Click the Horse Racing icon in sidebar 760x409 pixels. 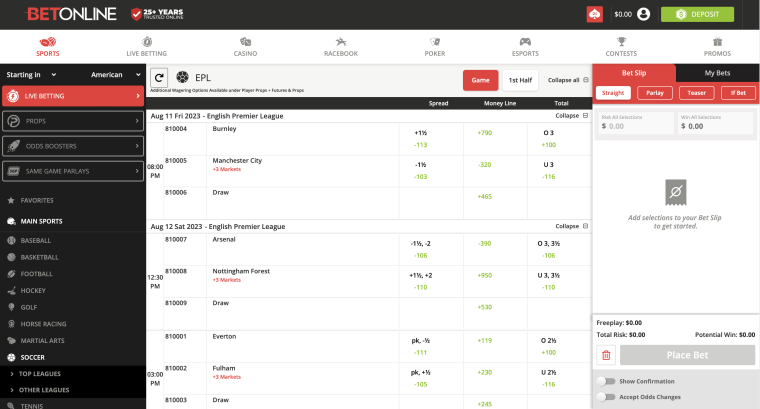coord(11,324)
